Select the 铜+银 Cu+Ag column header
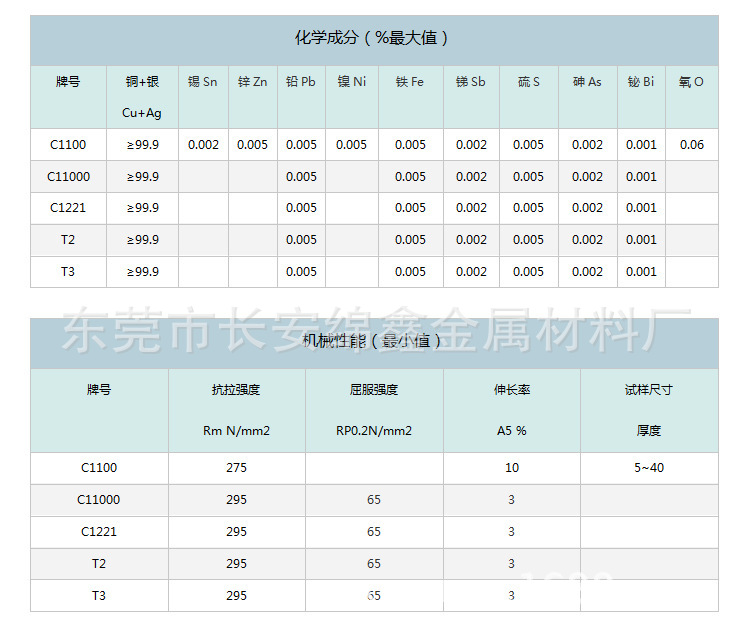Screen dimensions: 750x642 coord(142,97)
